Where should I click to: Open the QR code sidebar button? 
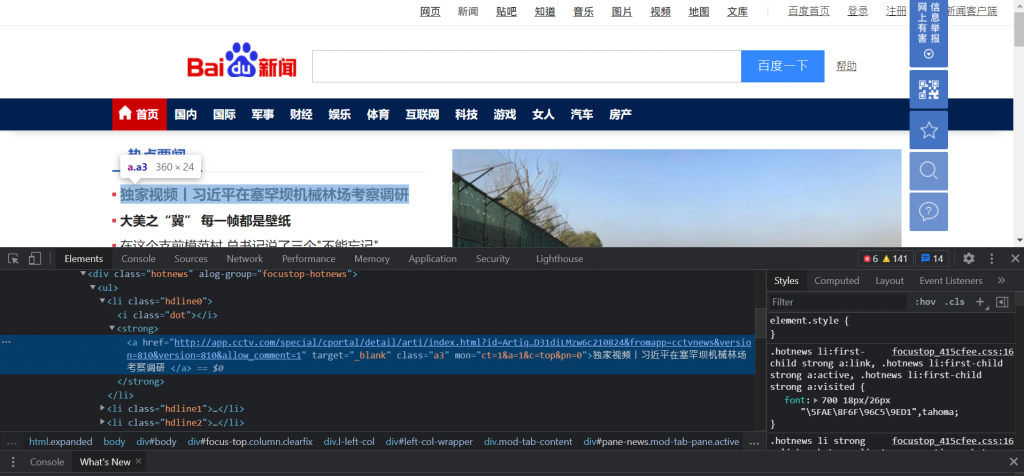[929, 89]
